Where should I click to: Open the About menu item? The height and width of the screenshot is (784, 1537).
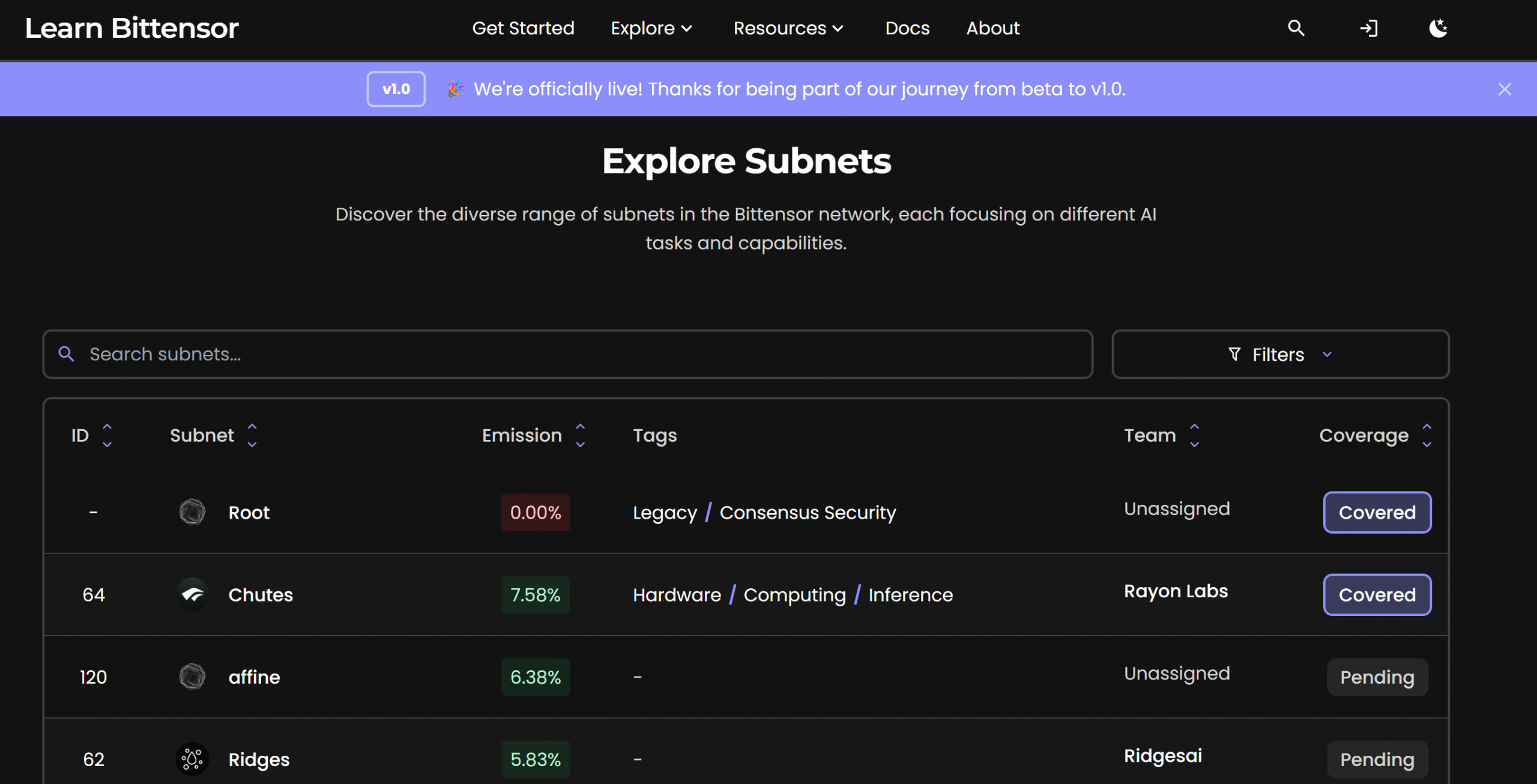(992, 28)
